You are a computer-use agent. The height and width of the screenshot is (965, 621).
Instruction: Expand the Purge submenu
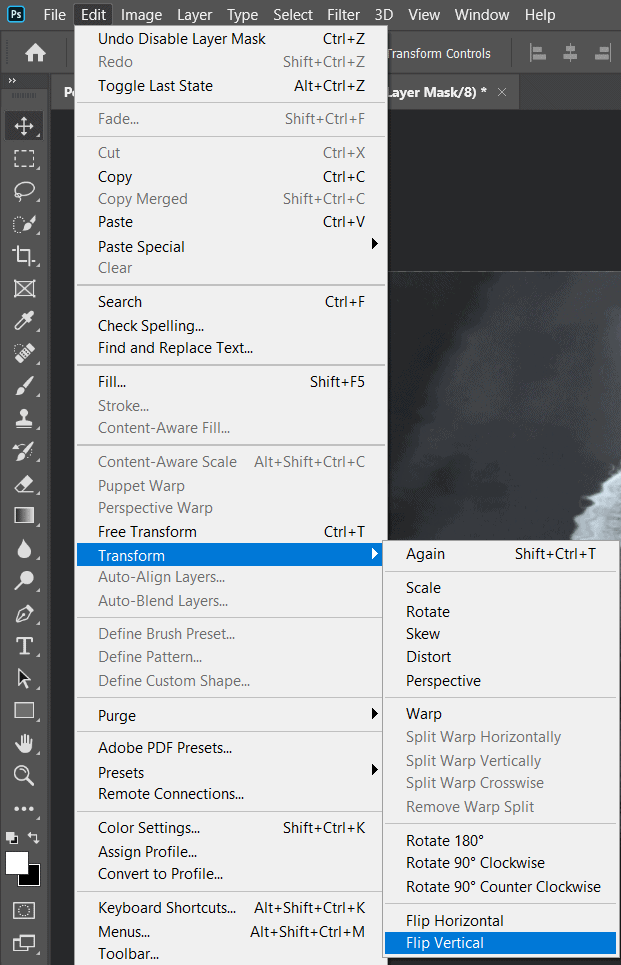pos(231,715)
